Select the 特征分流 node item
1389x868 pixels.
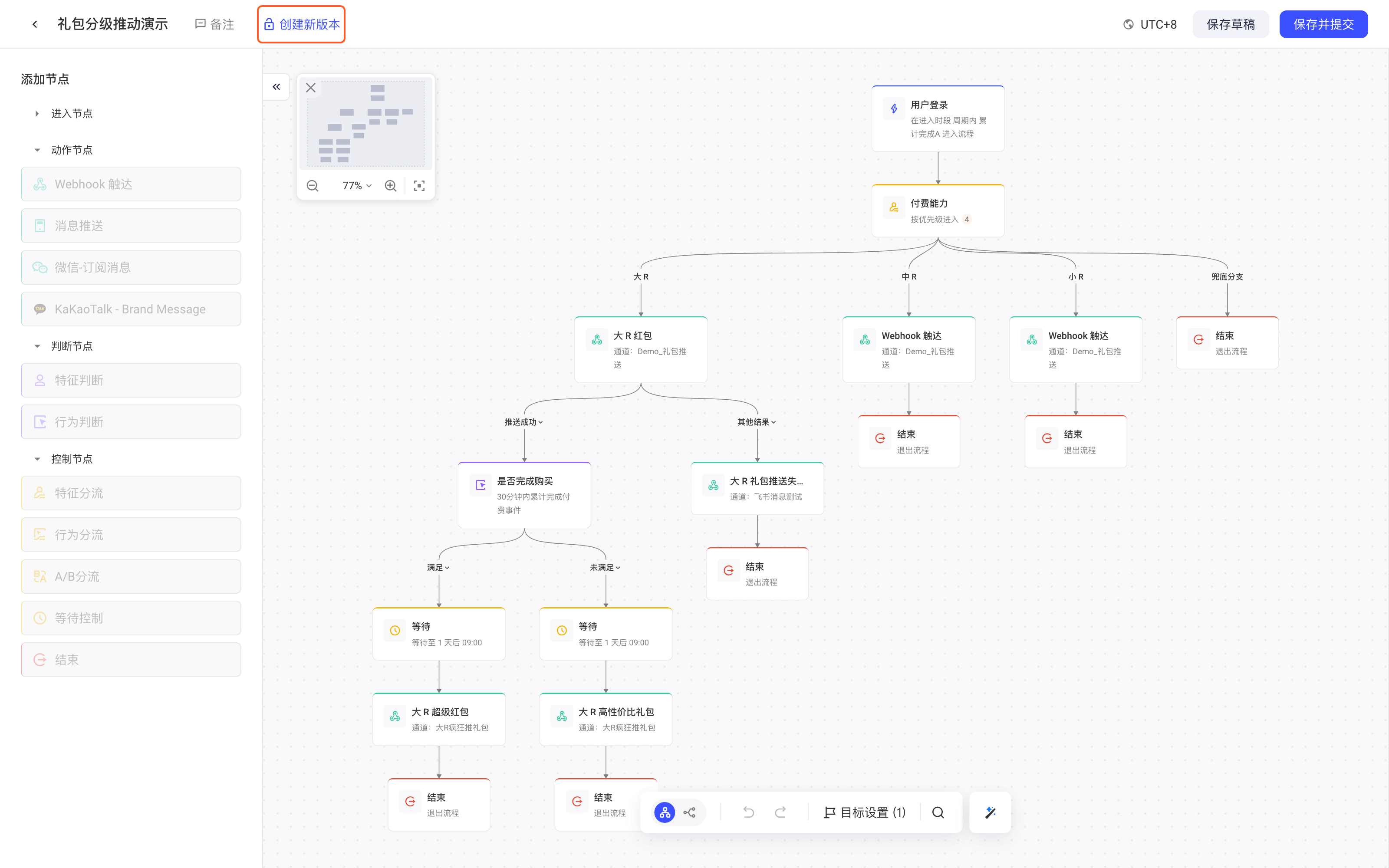pos(131,493)
